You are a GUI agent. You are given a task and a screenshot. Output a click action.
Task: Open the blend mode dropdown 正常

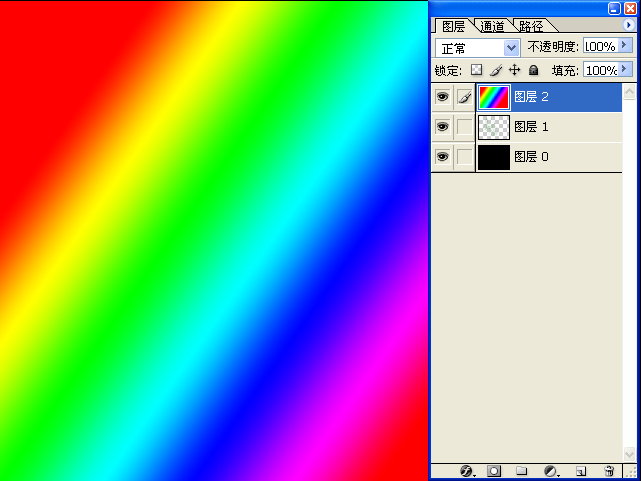[x=511, y=48]
